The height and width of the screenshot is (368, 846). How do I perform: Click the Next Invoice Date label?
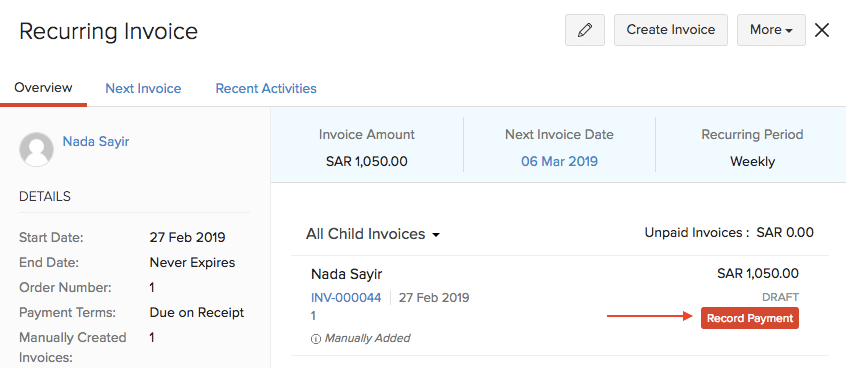pyautogui.click(x=559, y=134)
